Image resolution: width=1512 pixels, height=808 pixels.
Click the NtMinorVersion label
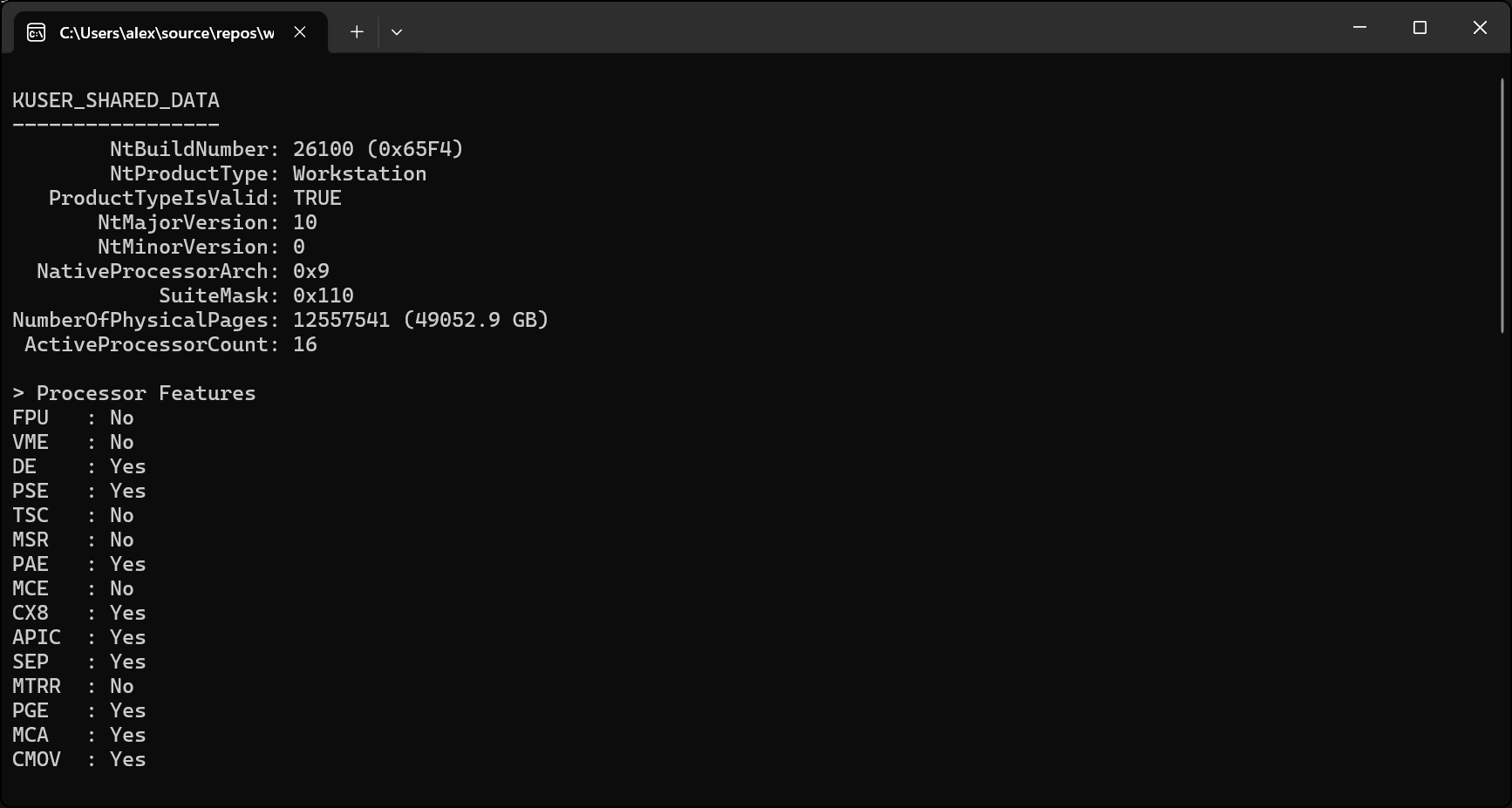(188, 247)
